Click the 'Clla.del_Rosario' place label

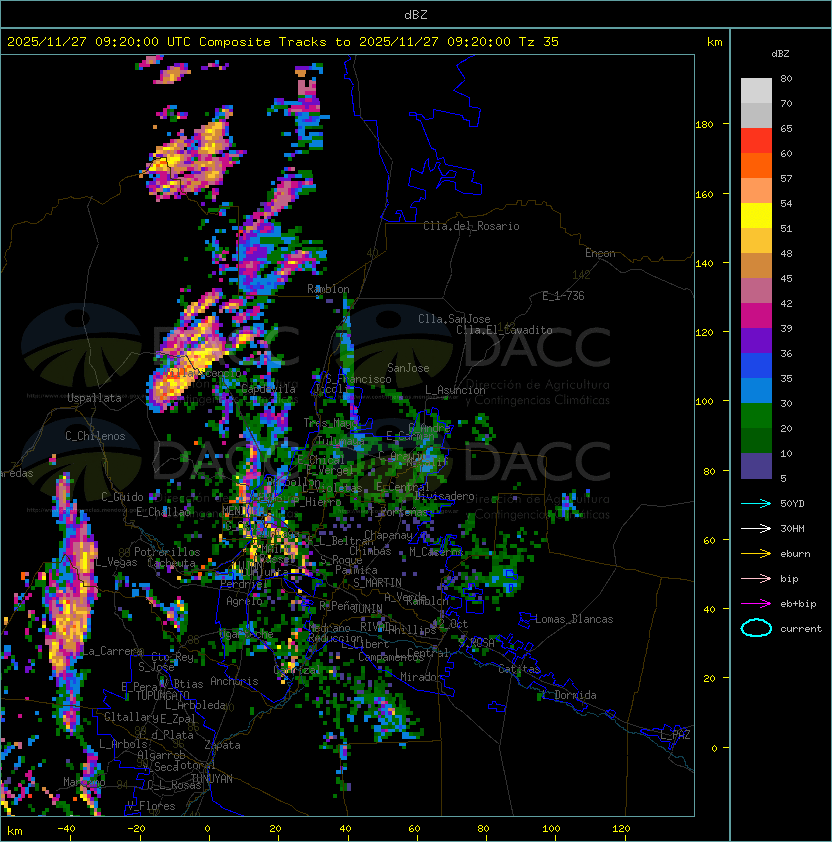pos(471,226)
